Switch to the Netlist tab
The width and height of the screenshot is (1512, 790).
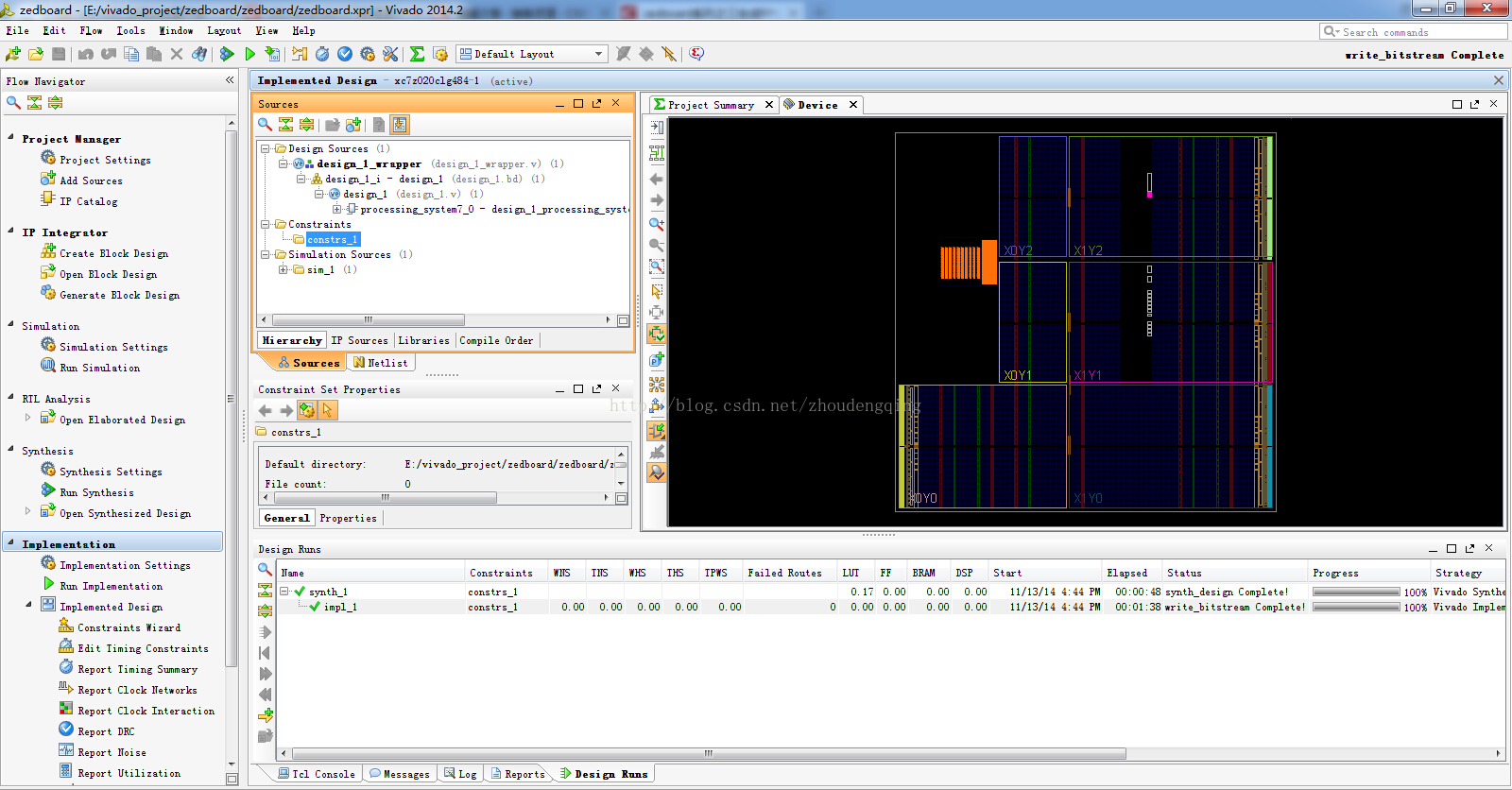(x=381, y=363)
